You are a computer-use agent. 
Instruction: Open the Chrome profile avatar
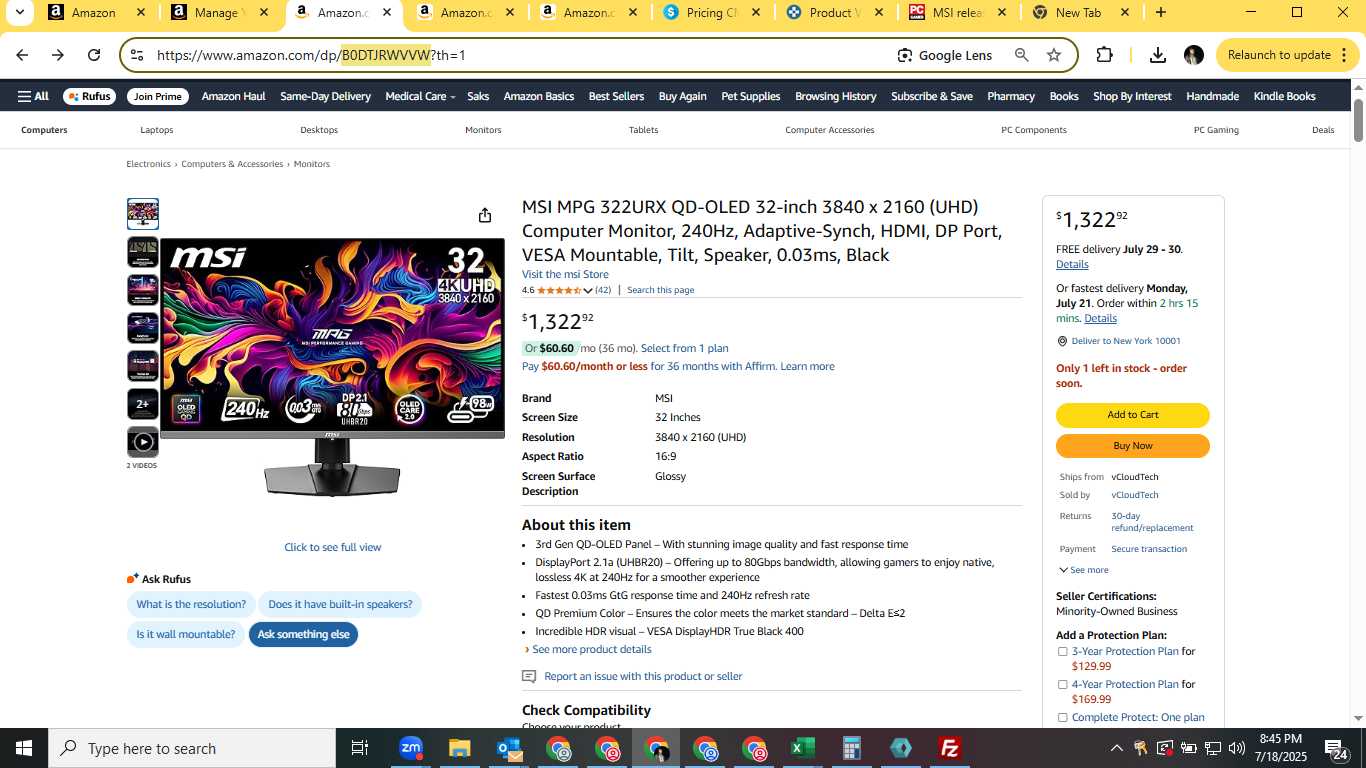tap(1193, 55)
